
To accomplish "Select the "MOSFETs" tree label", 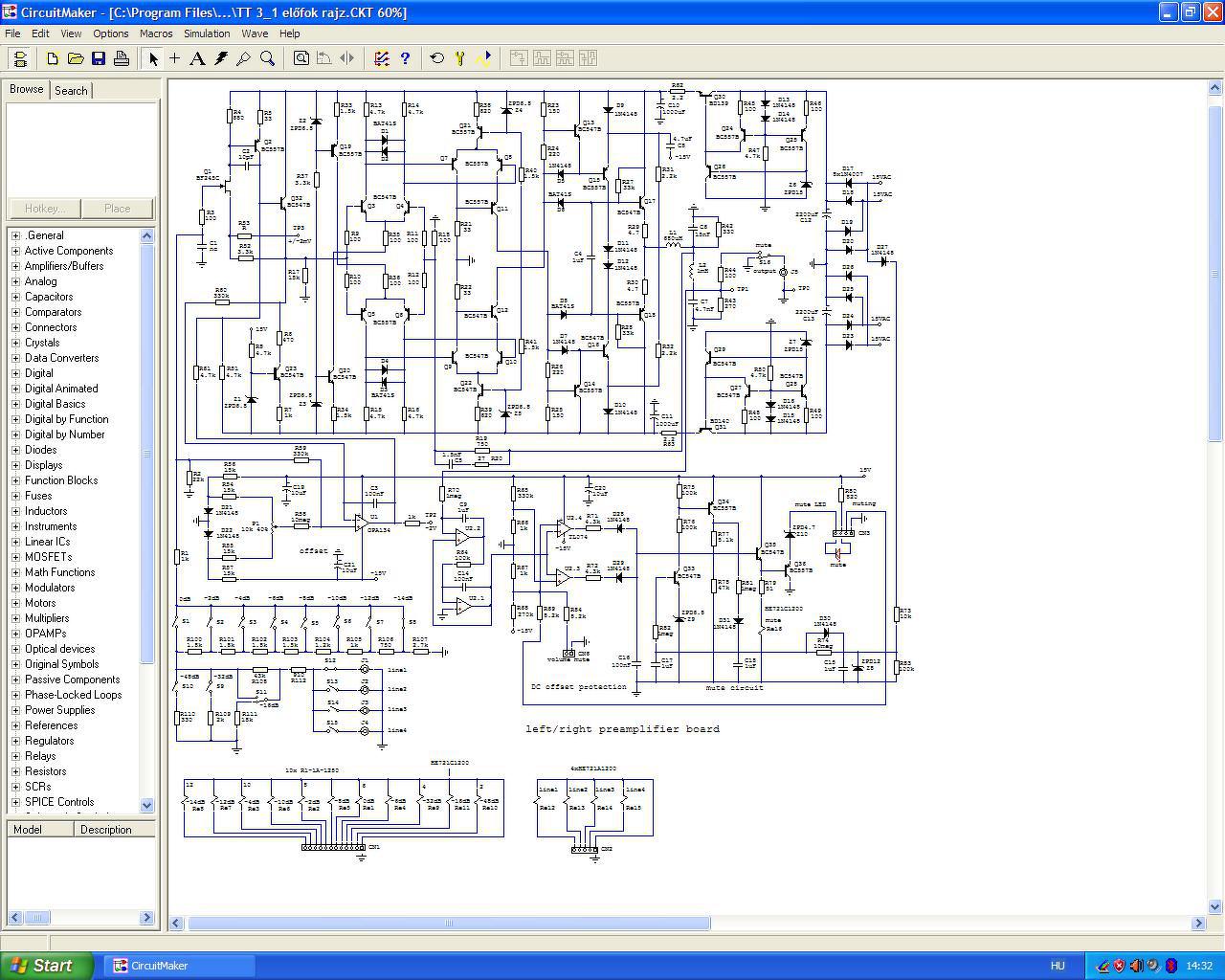I will tap(48, 557).
